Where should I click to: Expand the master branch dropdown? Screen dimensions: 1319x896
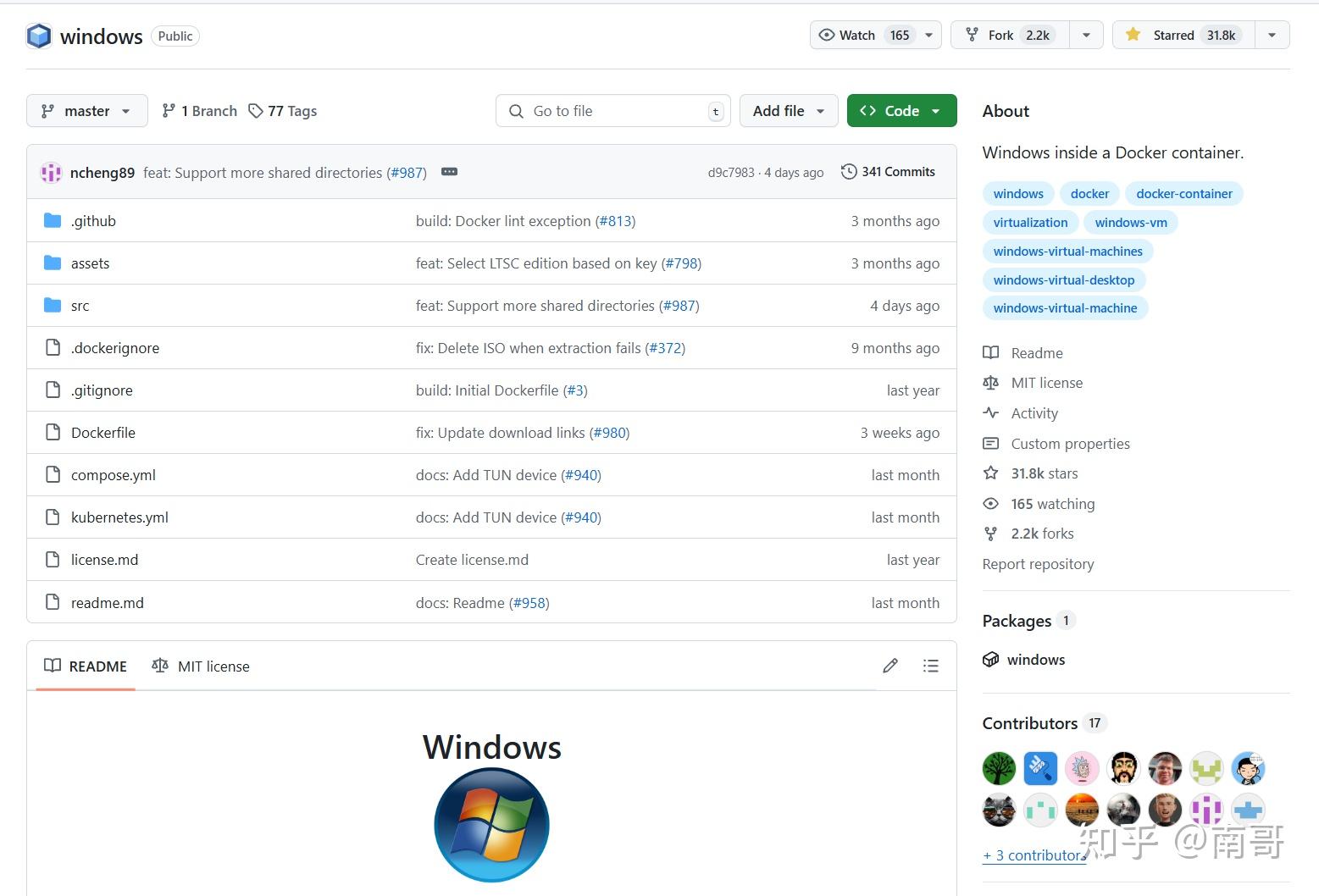87,111
